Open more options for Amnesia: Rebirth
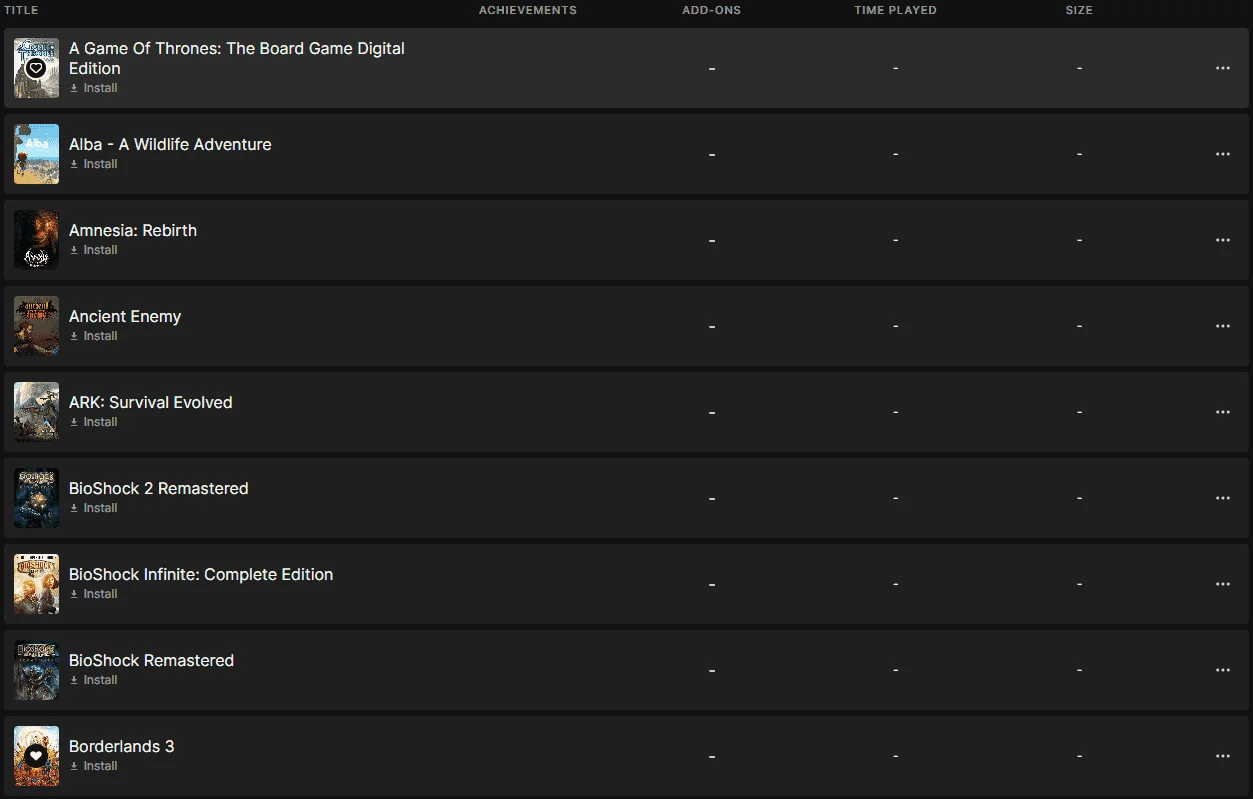The width and height of the screenshot is (1253, 799). (1222, 240)
